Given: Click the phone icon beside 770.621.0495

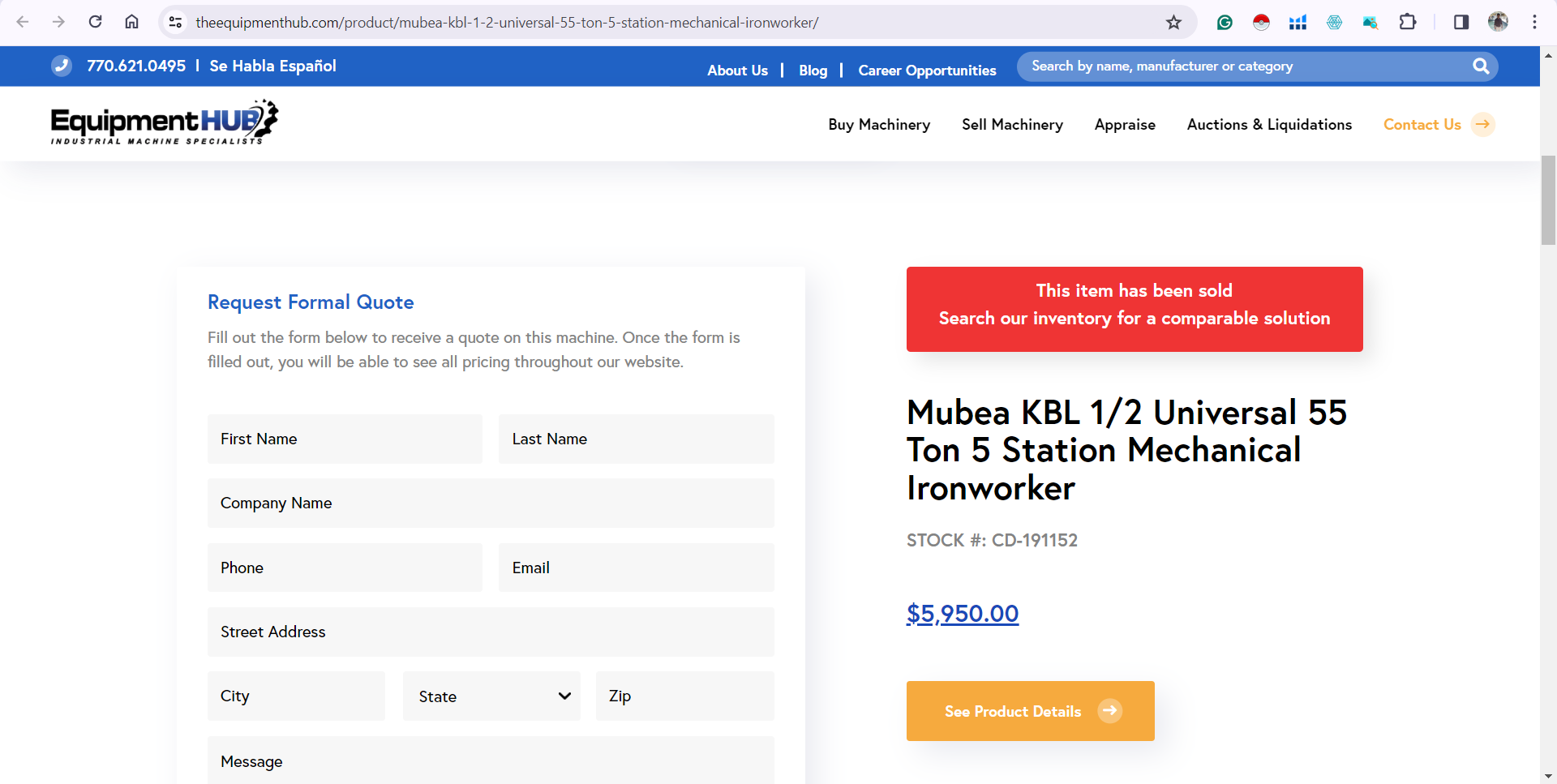Looking at the screenshot, I should pyautogui.click(x=62, y=66).
